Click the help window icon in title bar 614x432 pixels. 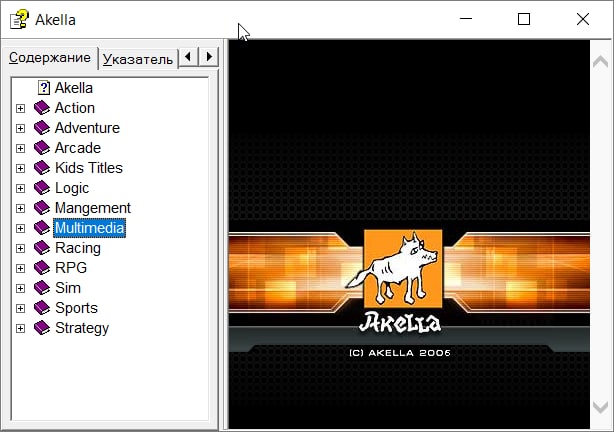coord(19,19)
